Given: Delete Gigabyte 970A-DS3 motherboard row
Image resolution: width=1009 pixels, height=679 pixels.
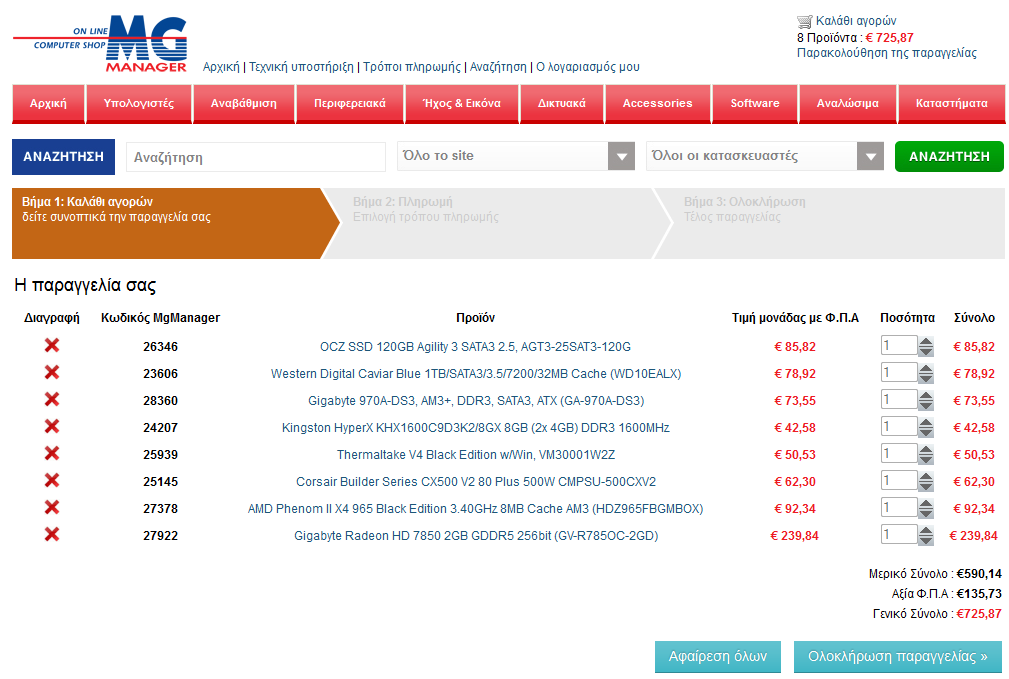Looking at the screenshot, I should point(52,400).
